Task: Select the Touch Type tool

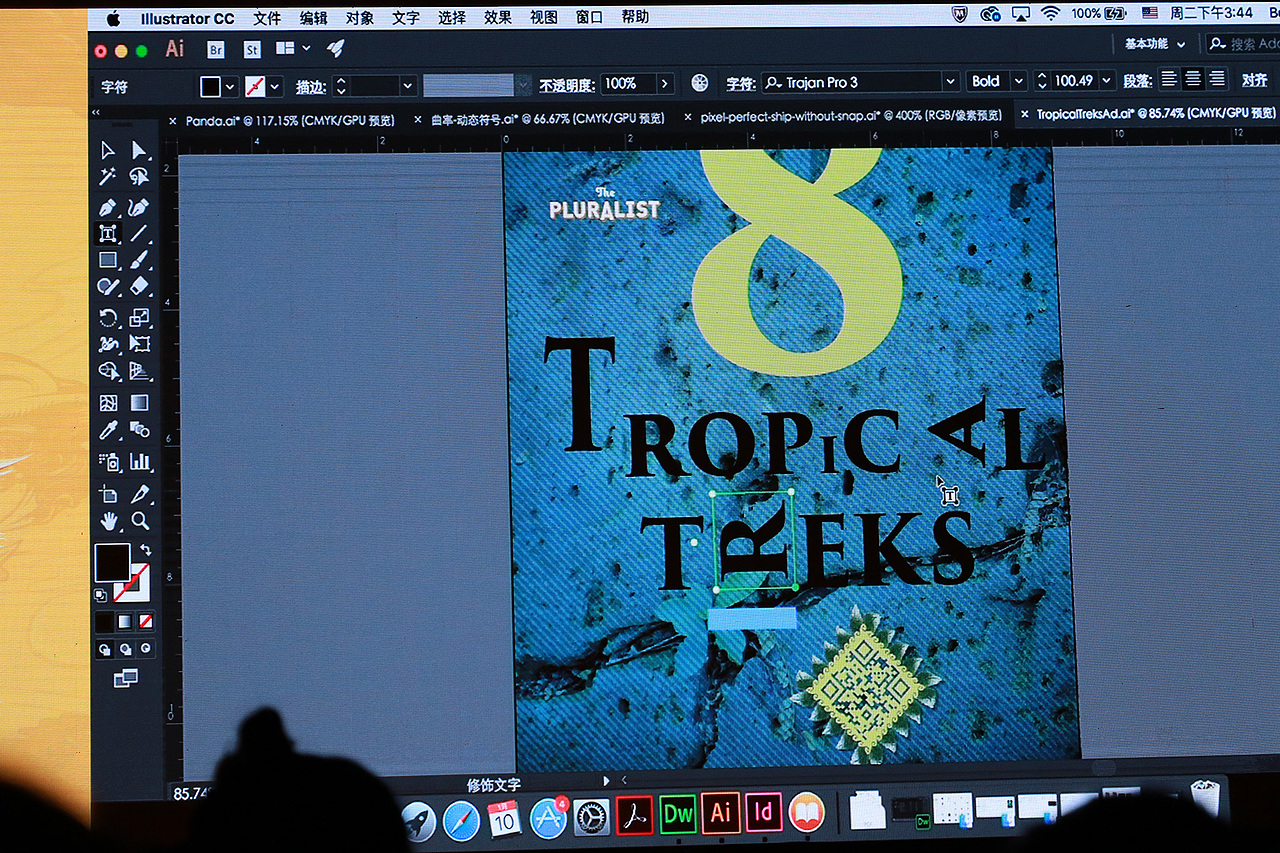Action: (108, 234)
